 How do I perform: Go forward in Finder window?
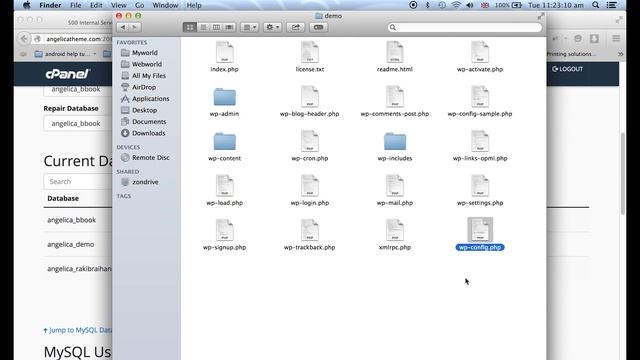(135, 27)
